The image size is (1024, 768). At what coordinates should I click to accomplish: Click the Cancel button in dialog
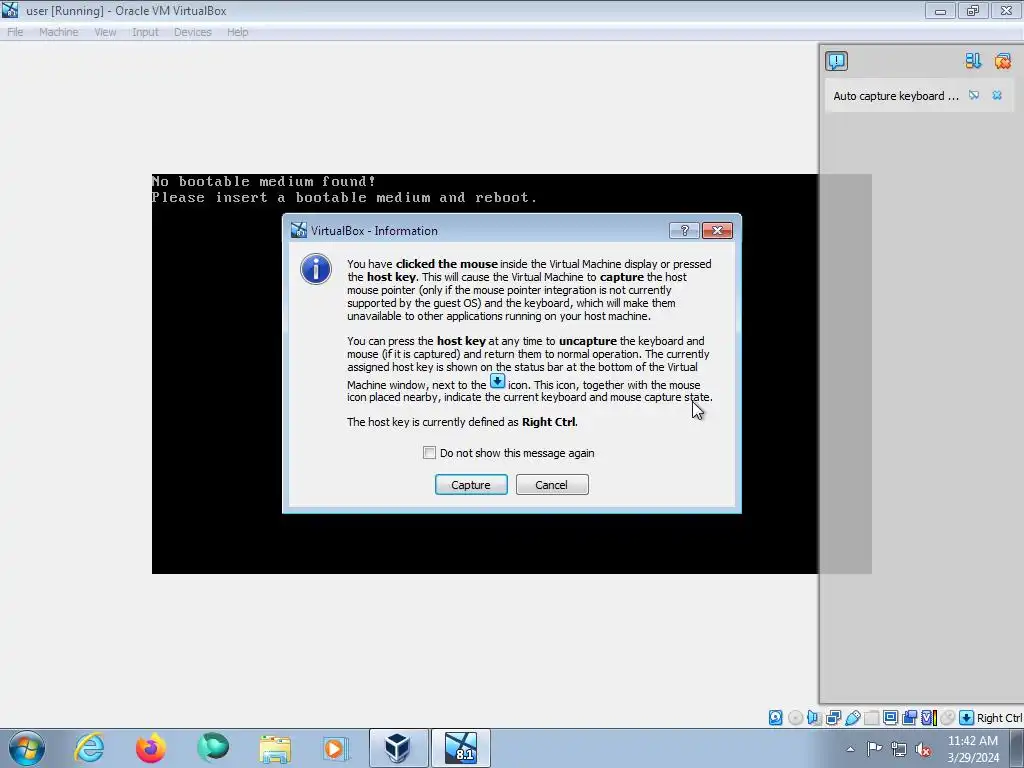pyautogui.click(x=552, y=485)
